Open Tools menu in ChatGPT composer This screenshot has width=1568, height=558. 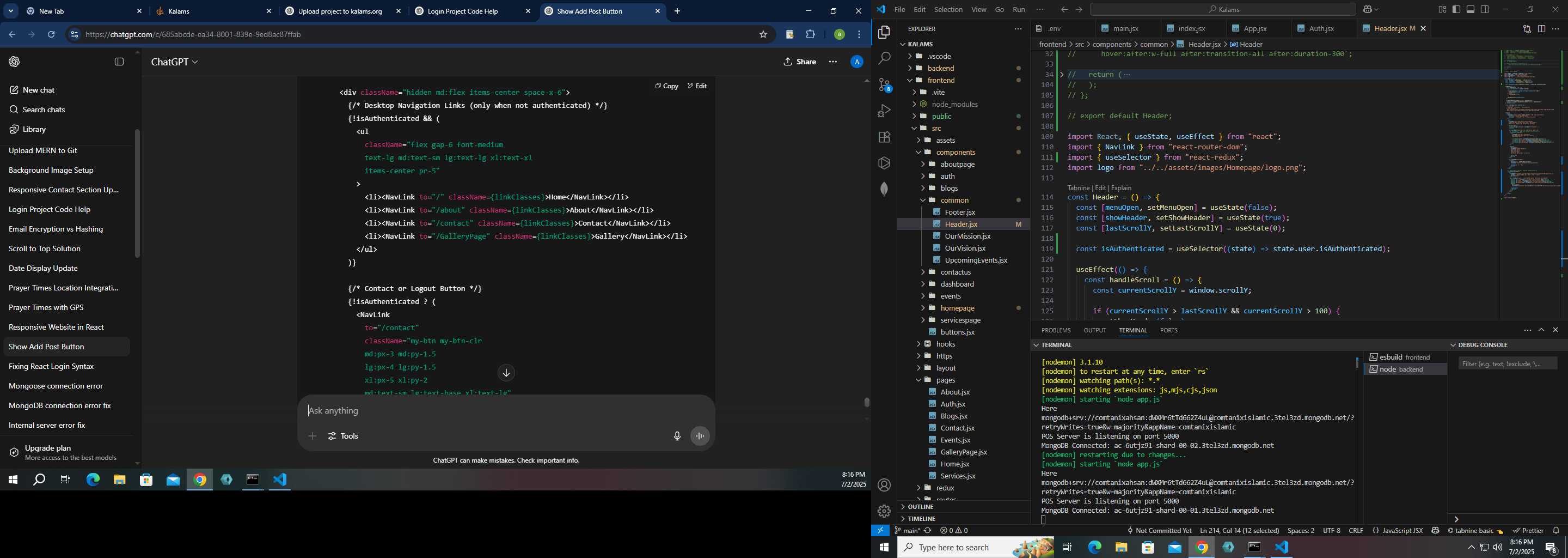344,436
